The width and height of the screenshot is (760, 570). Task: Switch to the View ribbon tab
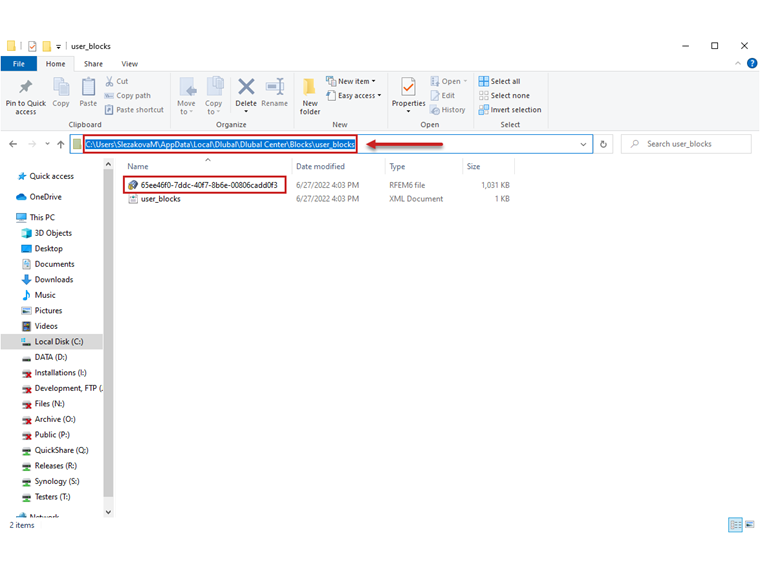[x=129, y=63]
